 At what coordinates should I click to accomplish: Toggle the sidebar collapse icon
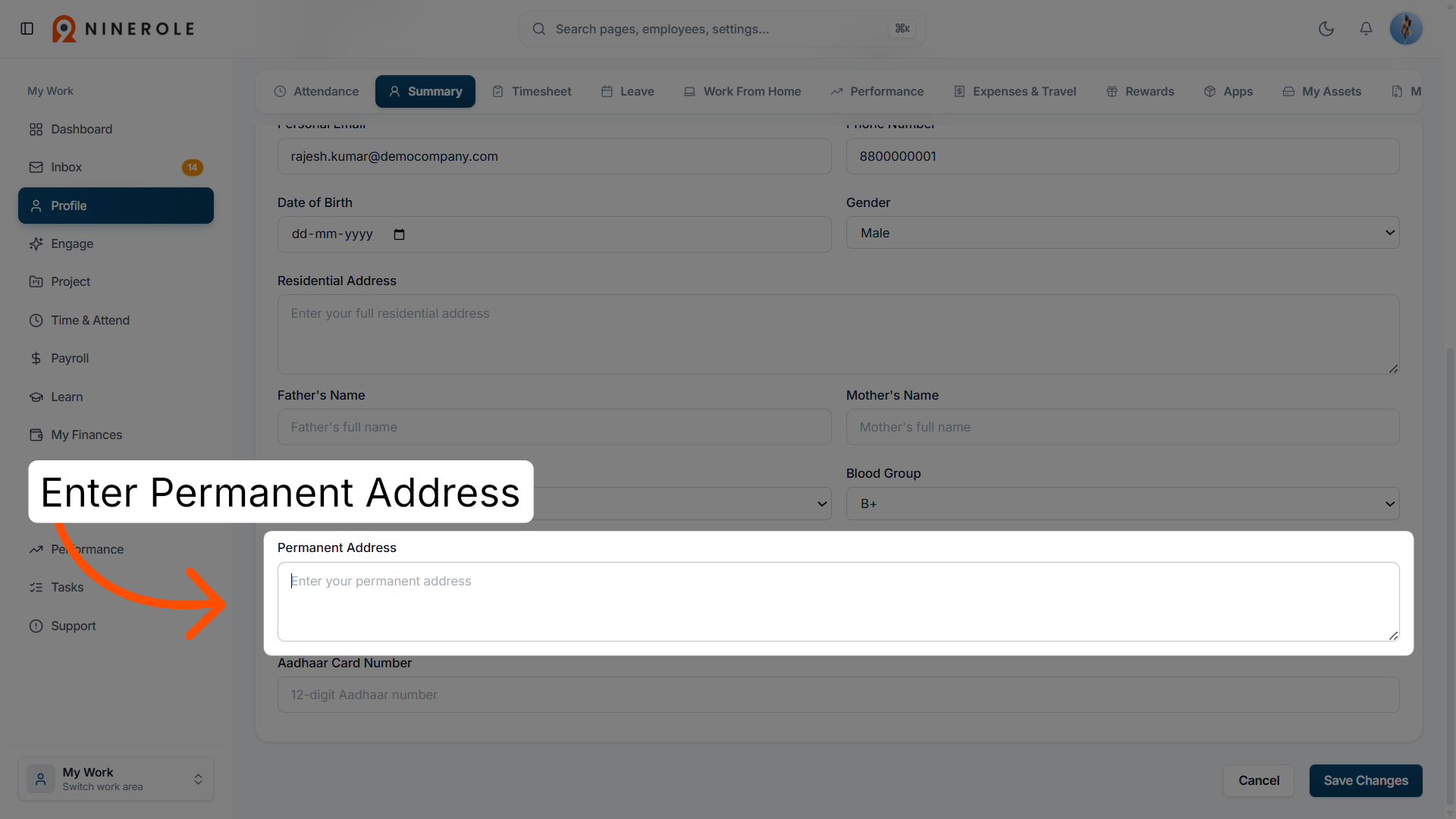[x=27, y=29]
